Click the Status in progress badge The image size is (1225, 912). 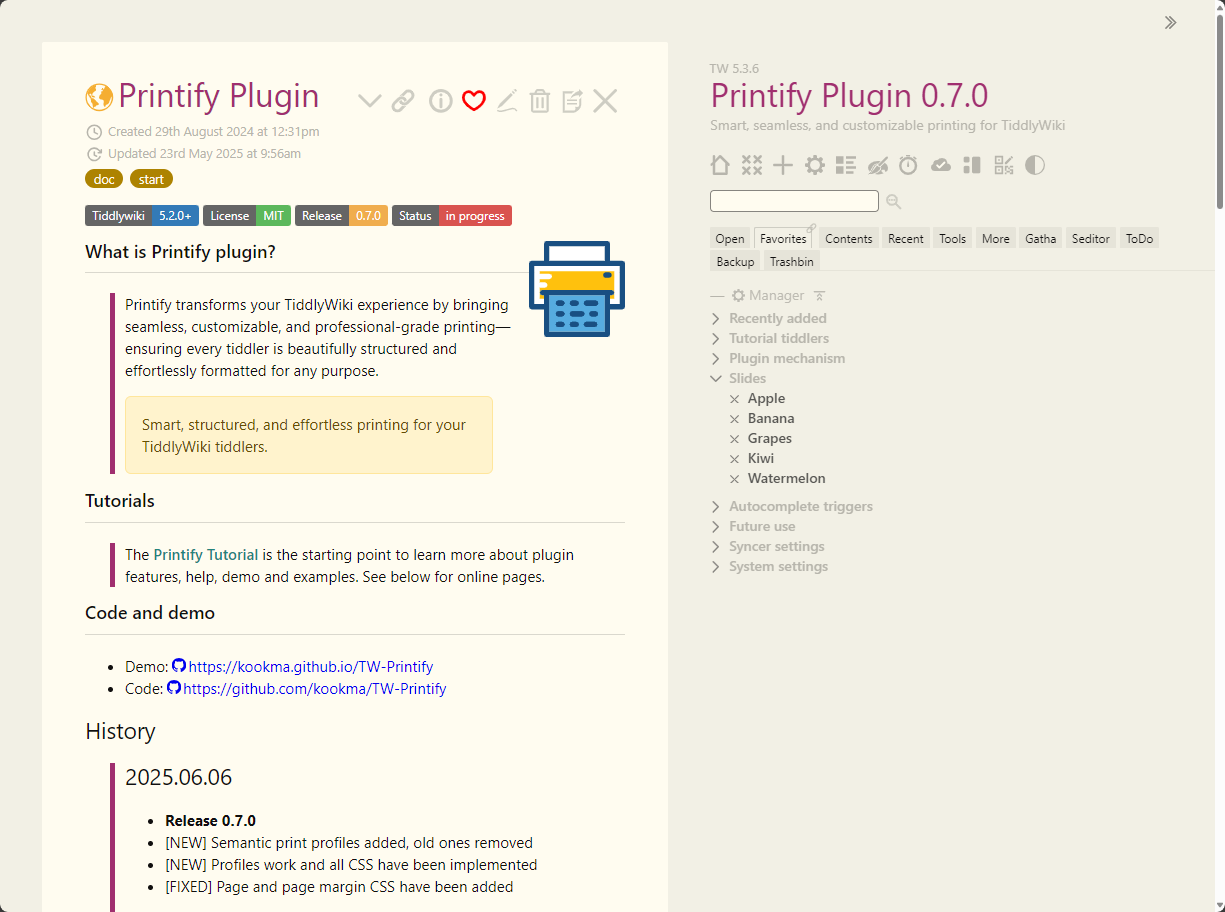pos(452,215)
